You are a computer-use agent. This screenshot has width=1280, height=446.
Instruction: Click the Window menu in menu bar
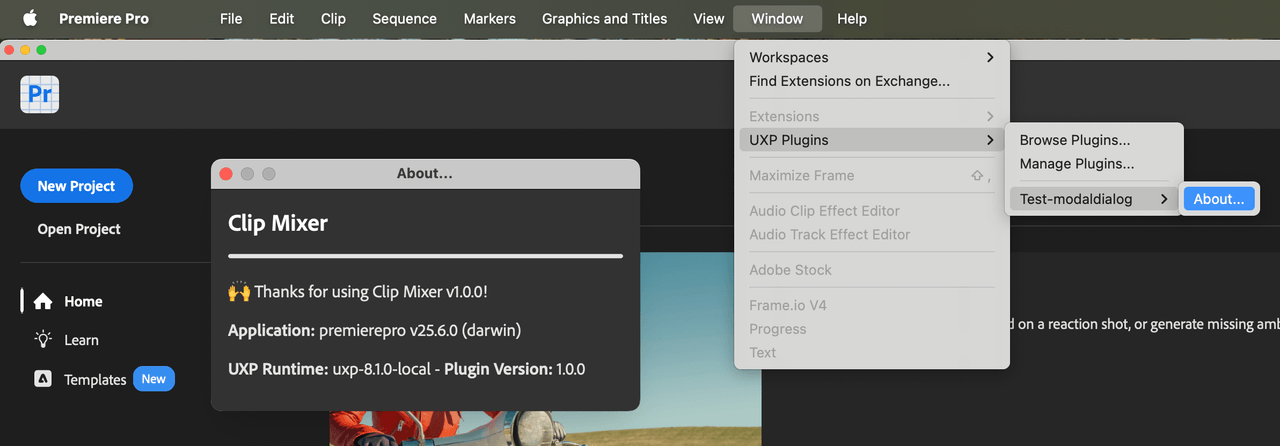[777, 18]
